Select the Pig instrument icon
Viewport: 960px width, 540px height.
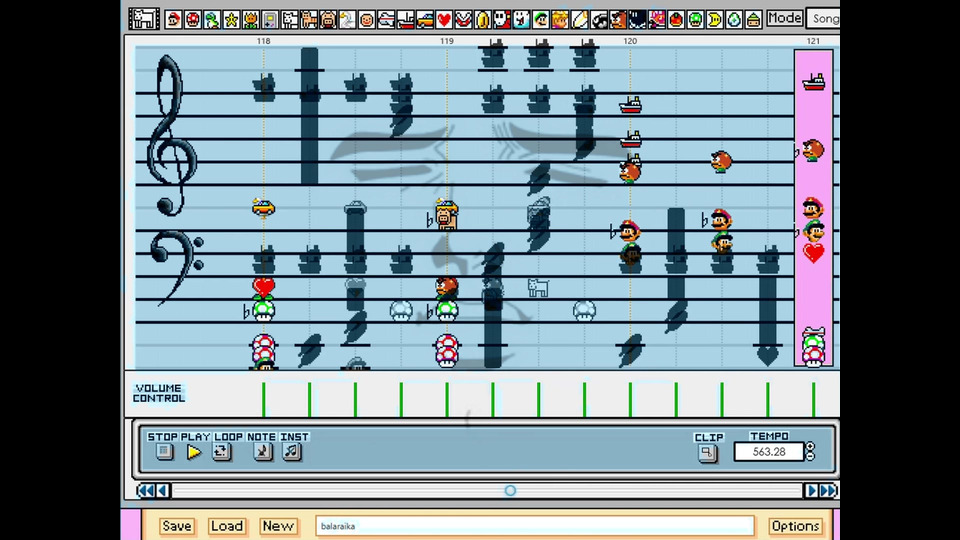(328, 20)
